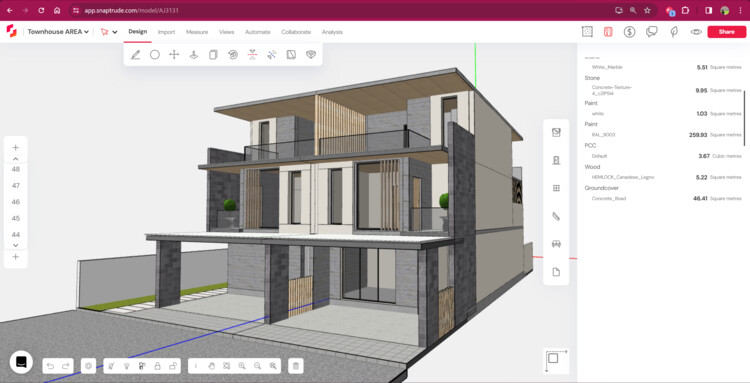This screenshot has height=383, width=750.
Task: Select the Offset face tool
Action: tap(291, 55)
